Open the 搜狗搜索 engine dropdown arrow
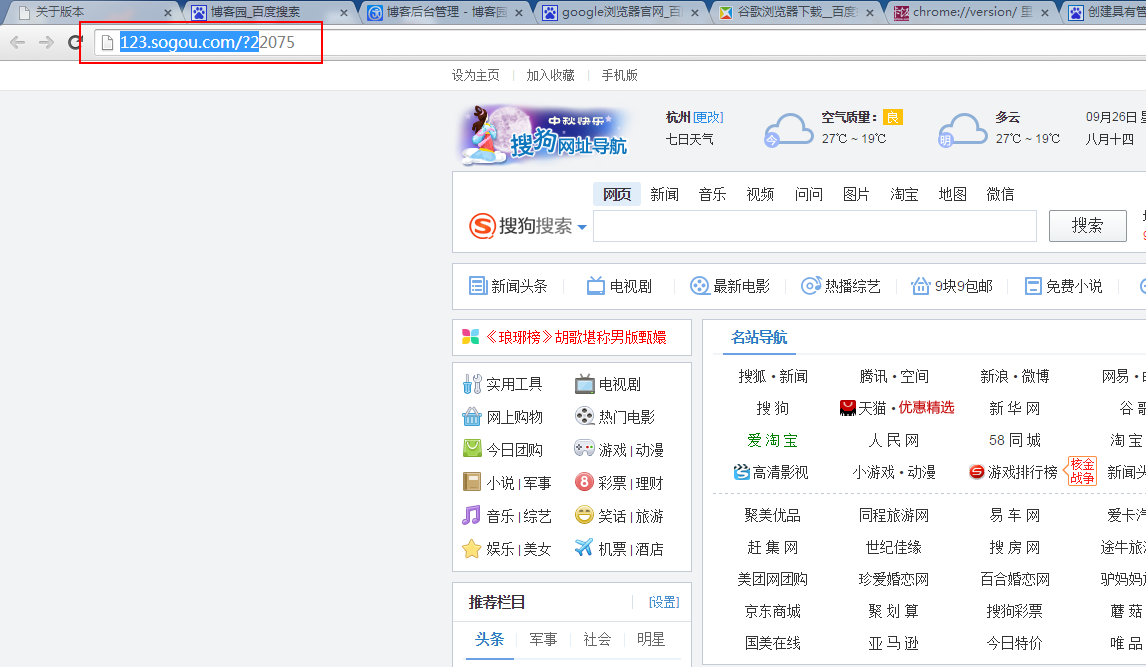Image resolution: width=1146 pixels, height=667 pixels. pyautogui.click(x=582, y=227)
